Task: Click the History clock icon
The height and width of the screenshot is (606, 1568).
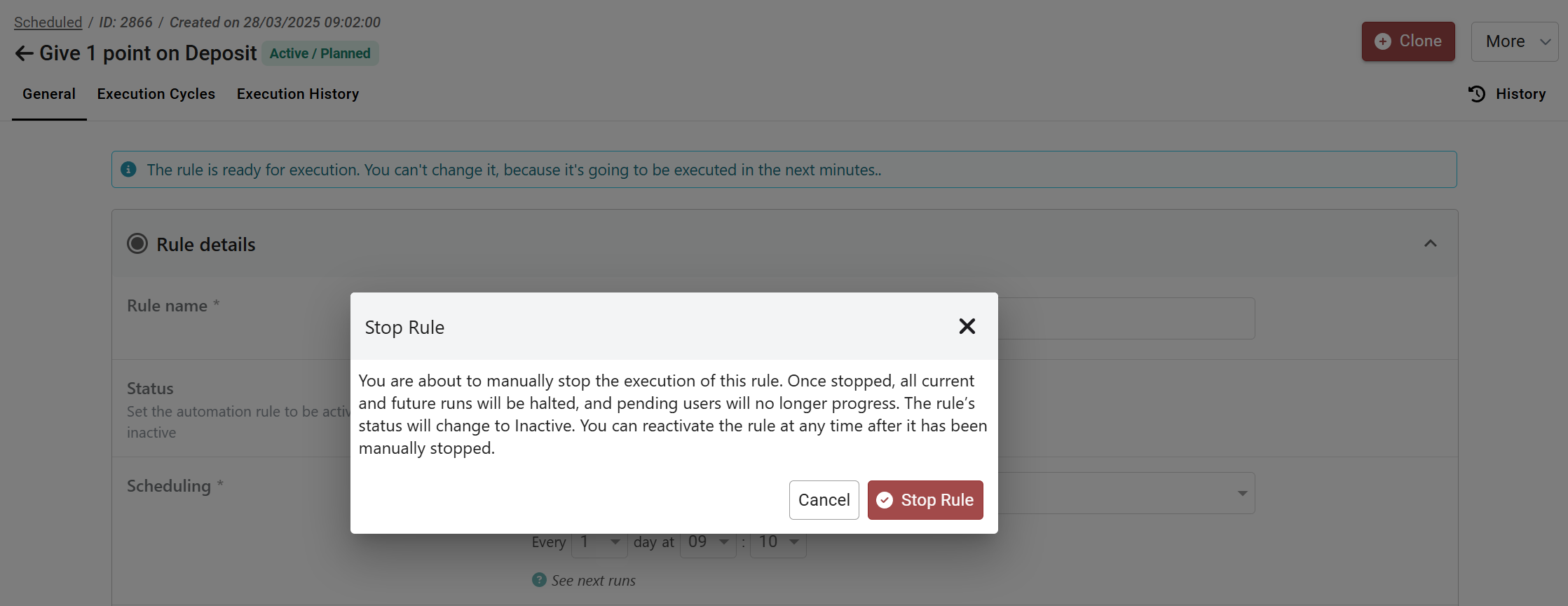Action: tap(1477, 94)
